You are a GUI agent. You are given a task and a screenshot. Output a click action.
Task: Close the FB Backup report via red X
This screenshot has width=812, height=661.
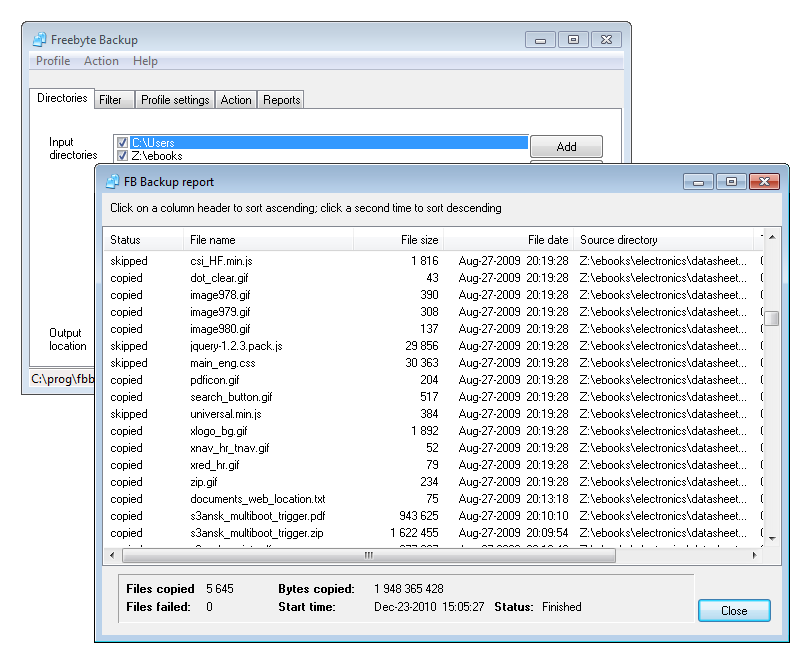click(x=764, y=182)
